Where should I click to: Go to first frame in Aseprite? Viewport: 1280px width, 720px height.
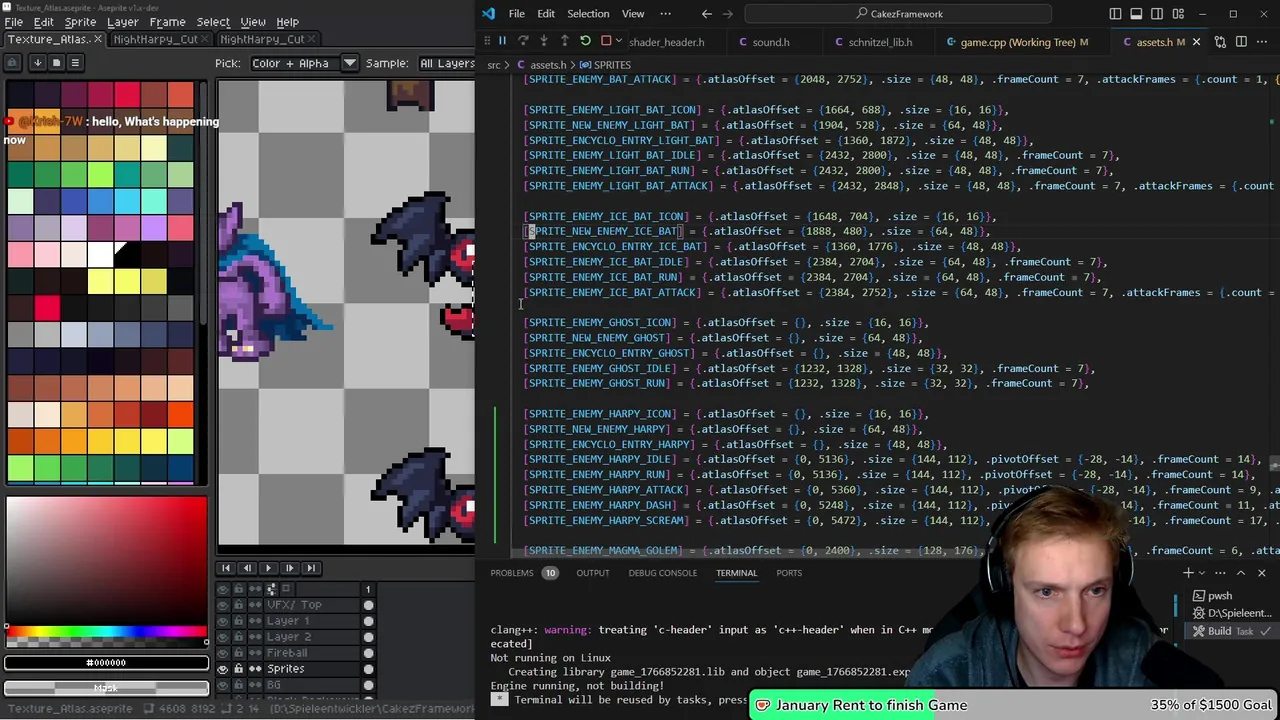point(226,568)
